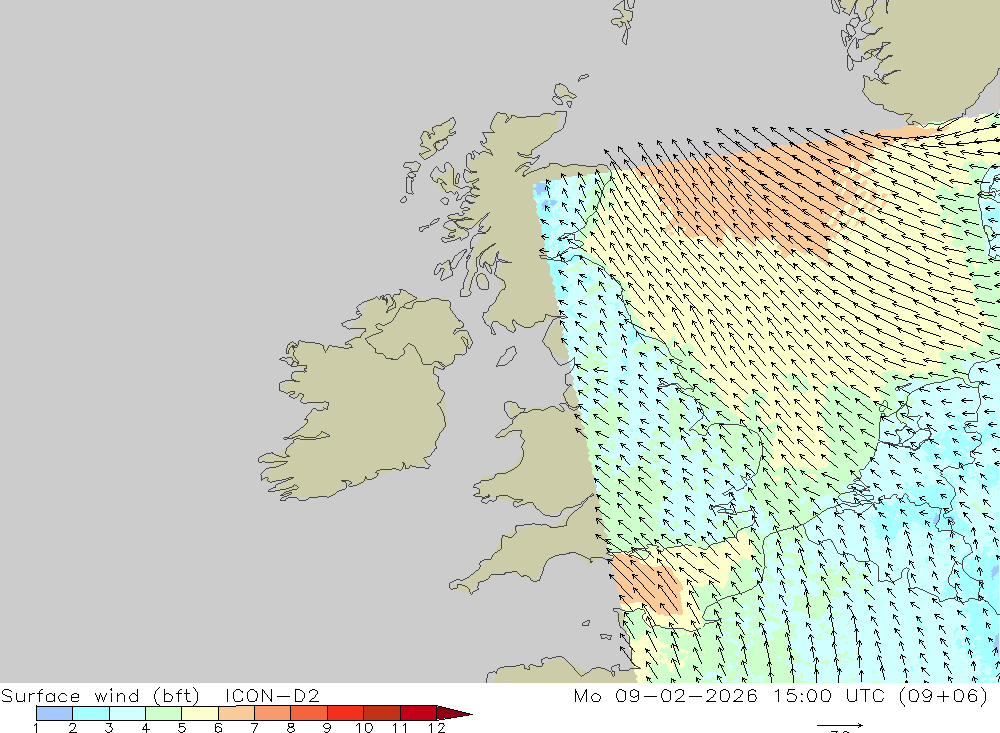Click the pale yellow 5–6 bft legend swatch
This screenshot has width=1000, height=733.
tap(200, 713)
